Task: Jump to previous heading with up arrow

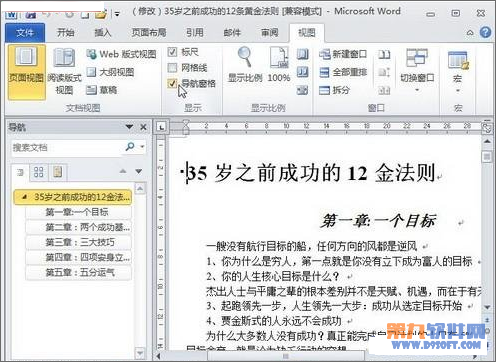Action: 123,171
